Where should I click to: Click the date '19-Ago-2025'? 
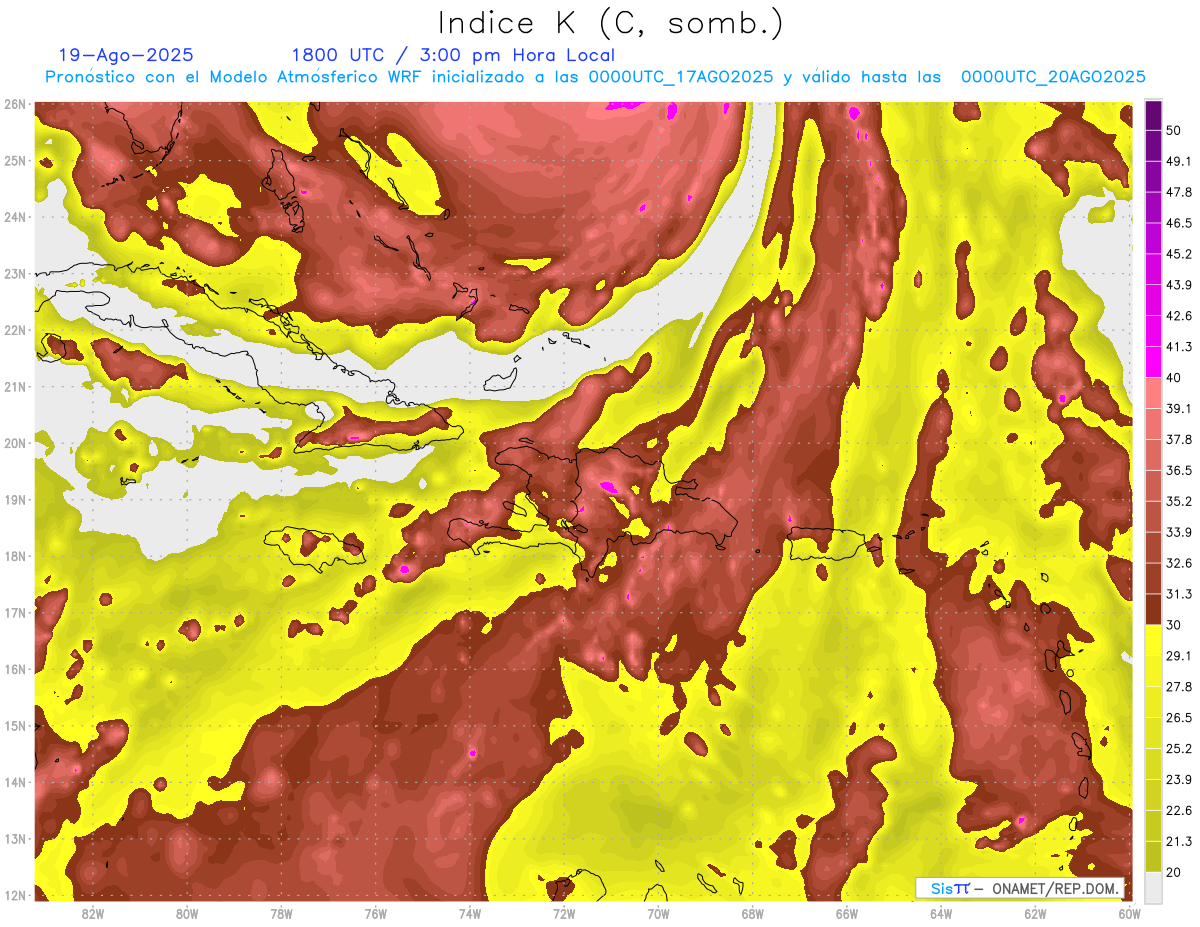pyautogui.click(x=126, y=56)
